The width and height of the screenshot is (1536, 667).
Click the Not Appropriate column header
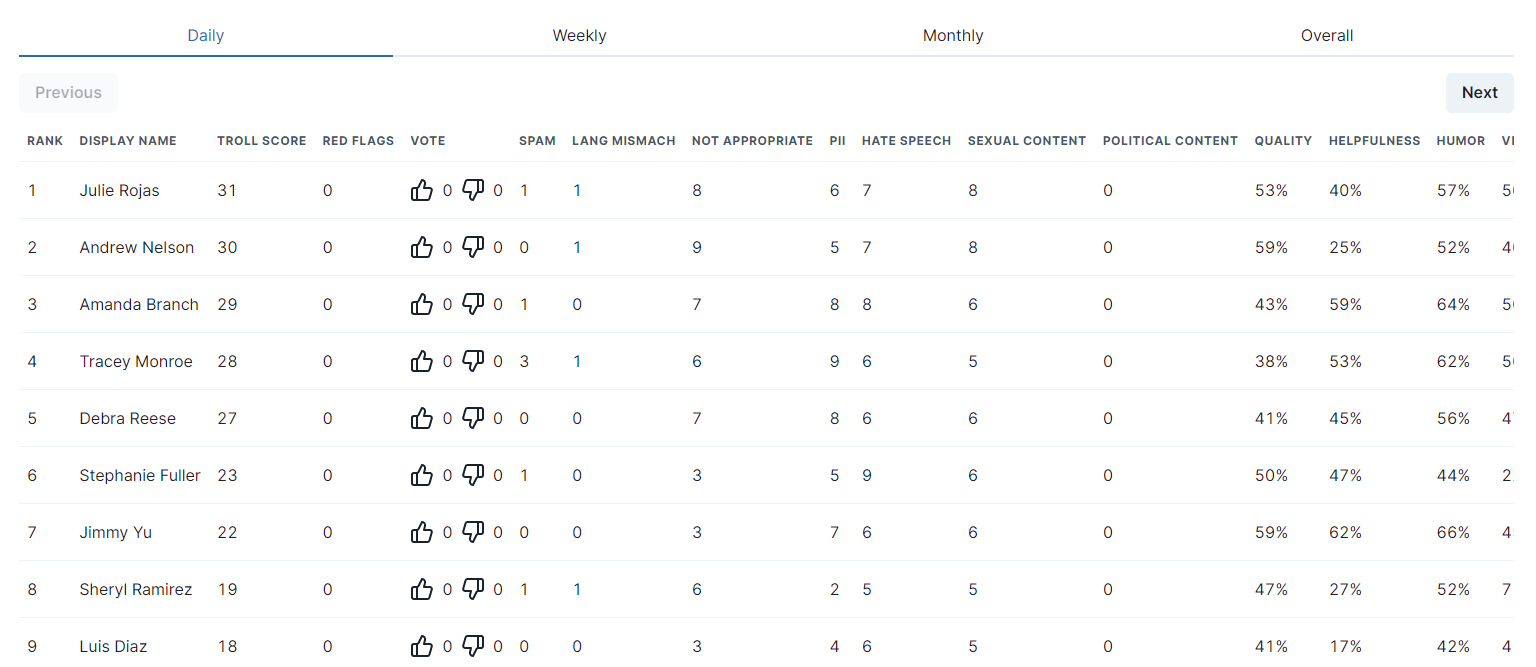(752, 141)
